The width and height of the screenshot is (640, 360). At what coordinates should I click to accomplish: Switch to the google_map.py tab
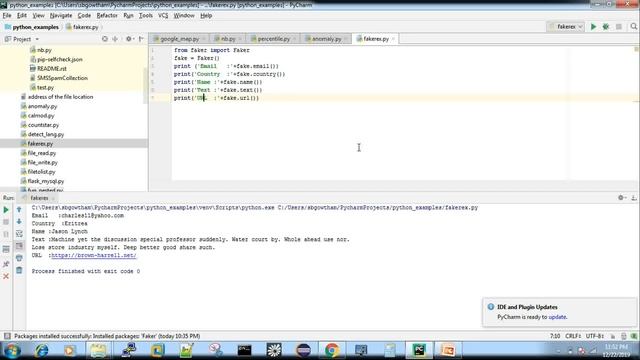179,39
